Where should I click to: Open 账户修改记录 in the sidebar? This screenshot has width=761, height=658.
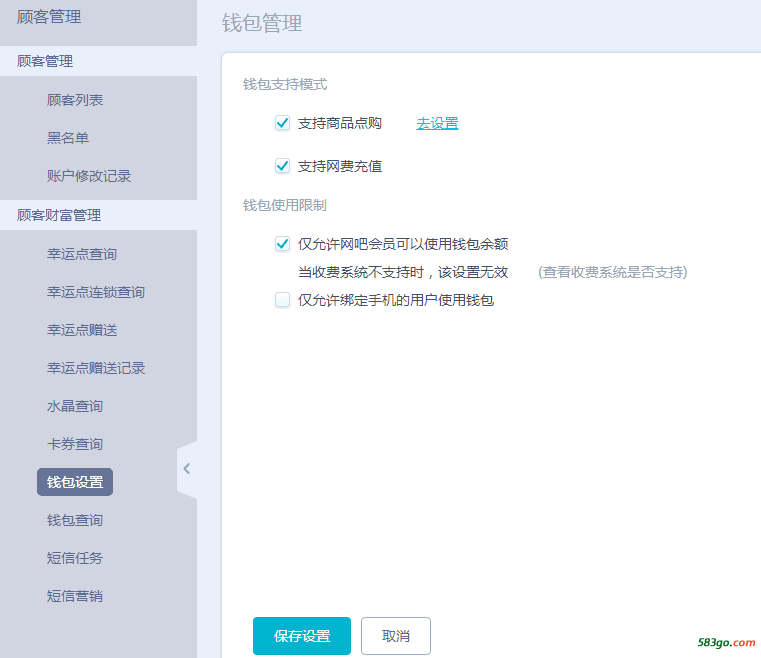coord(89,176)
